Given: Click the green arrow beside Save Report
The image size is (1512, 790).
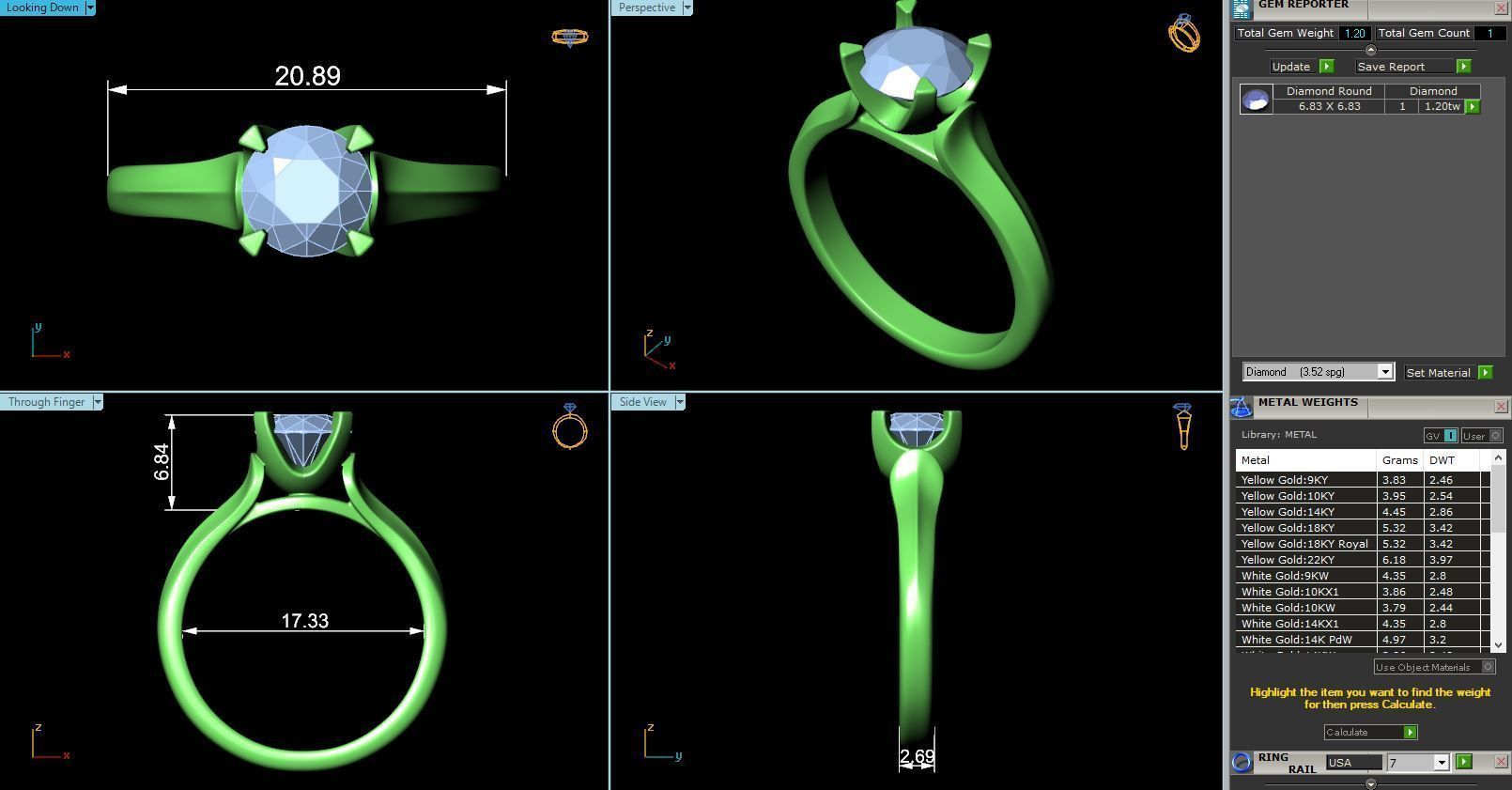Looking at the screenshot, I should click(x=1463, y=67).
